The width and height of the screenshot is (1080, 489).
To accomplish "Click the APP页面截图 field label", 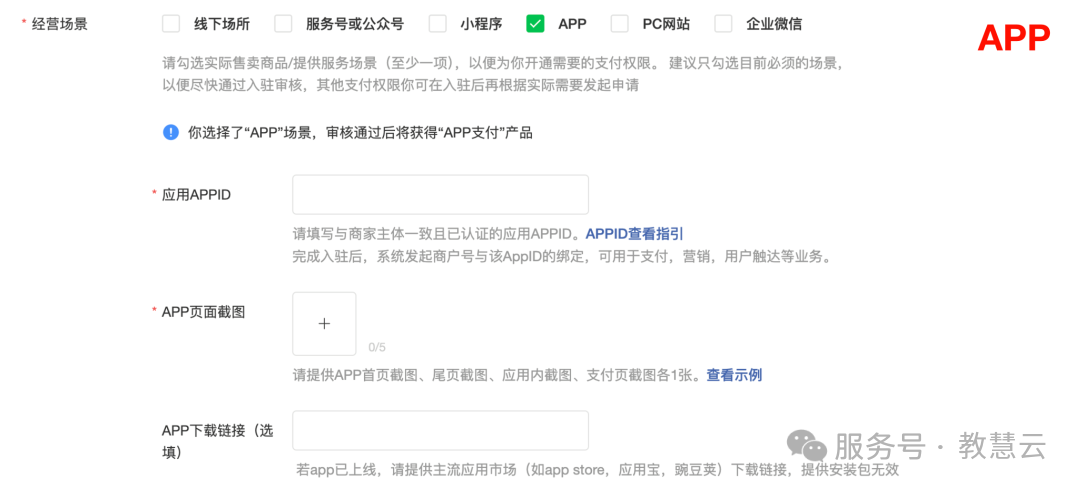I will point(203,312).
